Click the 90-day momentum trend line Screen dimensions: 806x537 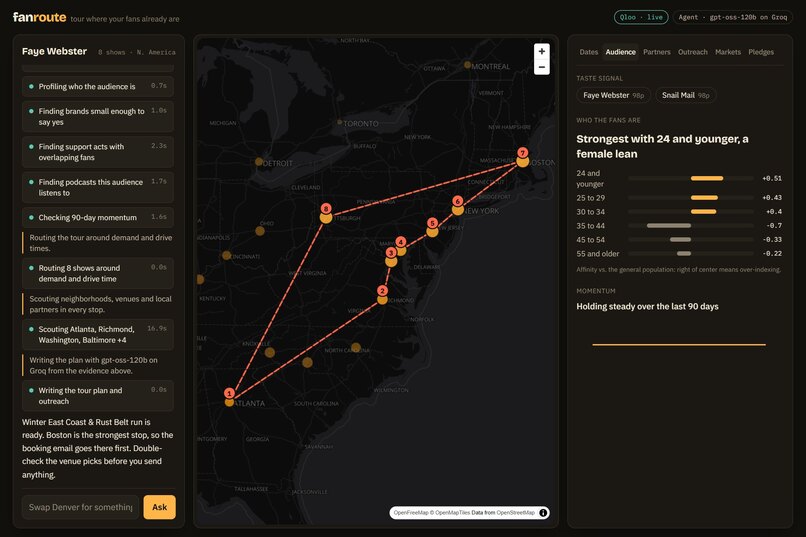[679, 344]
